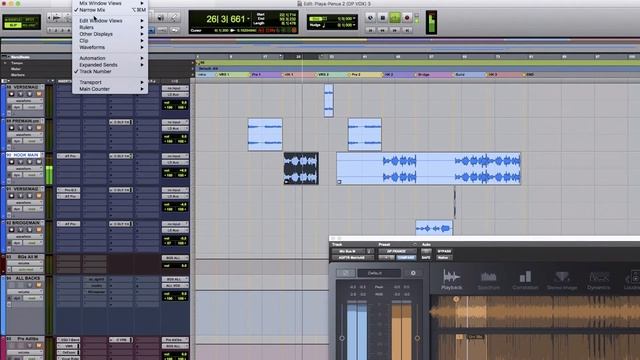Click the Stop transport button
640x360 pixels.
click(382, 18)
